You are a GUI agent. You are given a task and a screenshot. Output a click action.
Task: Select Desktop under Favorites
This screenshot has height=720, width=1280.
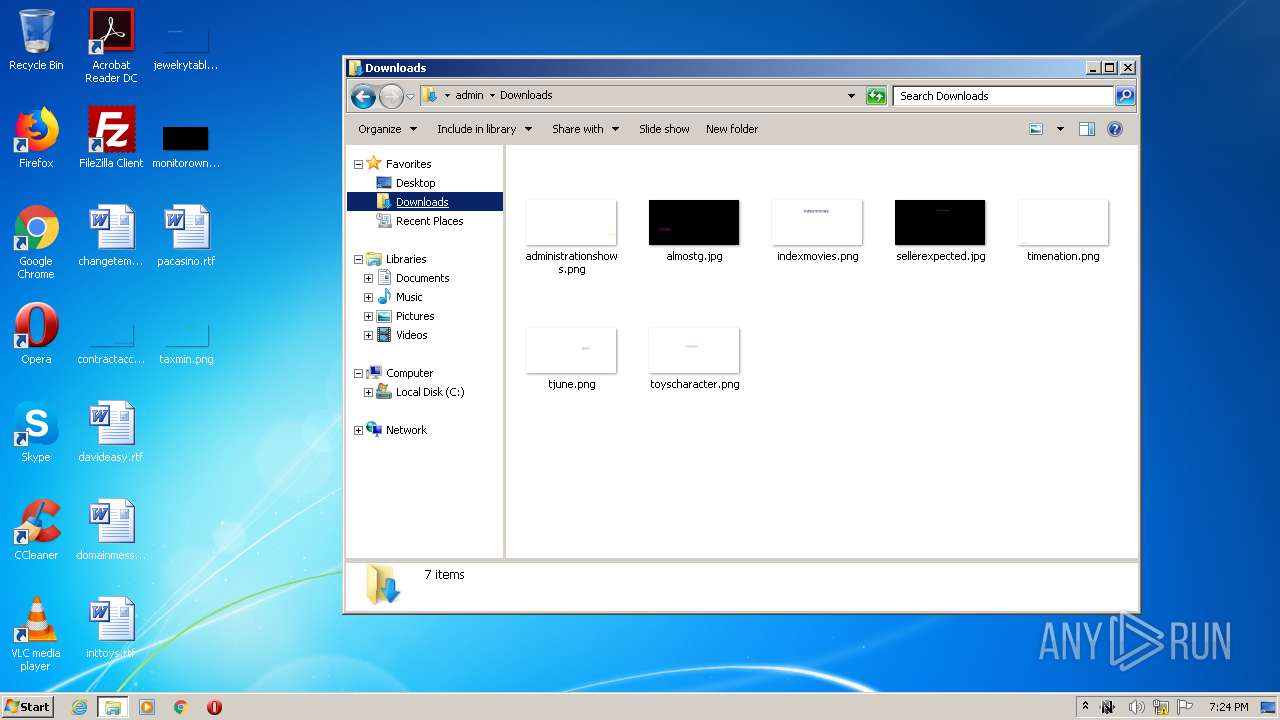pyautogui.click(x=415, y=183)
